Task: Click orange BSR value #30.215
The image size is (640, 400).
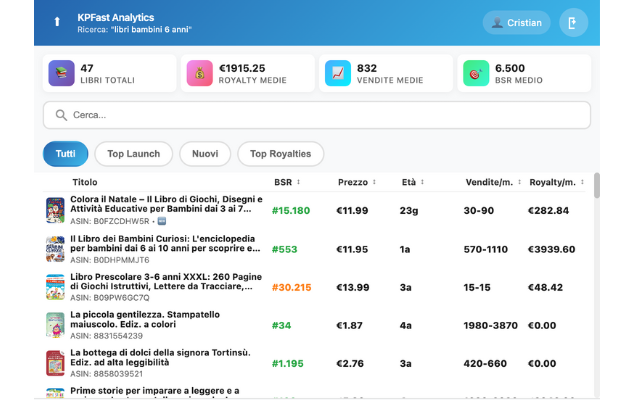Action: click(x=291, y=287)
